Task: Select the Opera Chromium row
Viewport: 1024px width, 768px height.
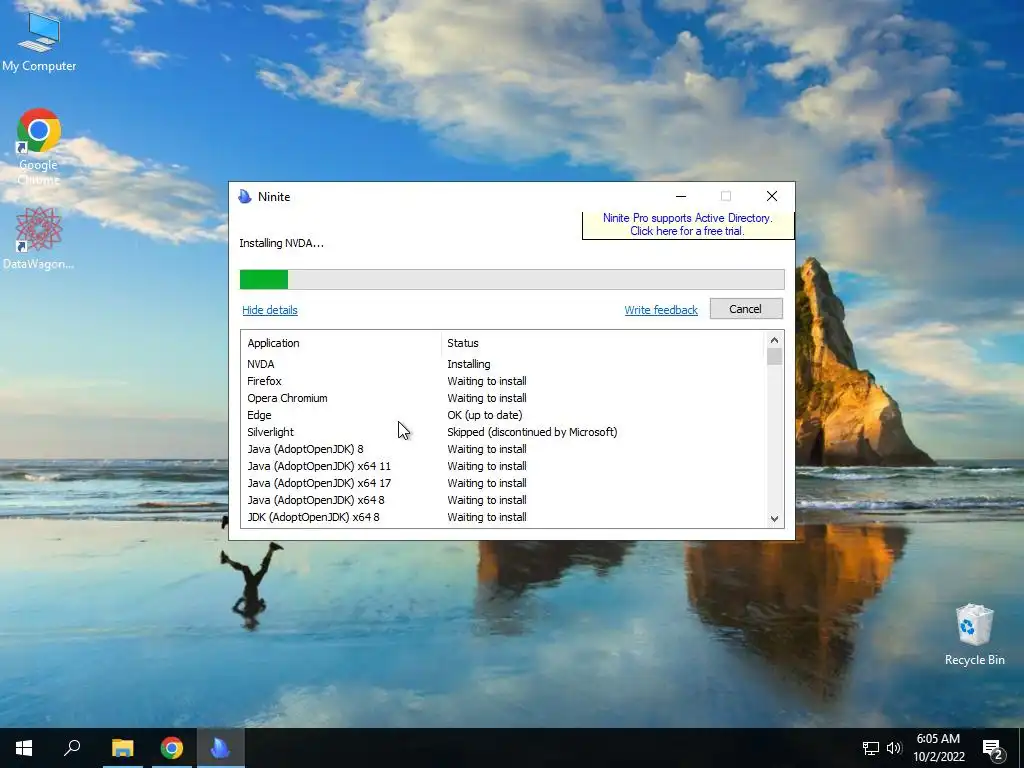Action: [504, 398]
